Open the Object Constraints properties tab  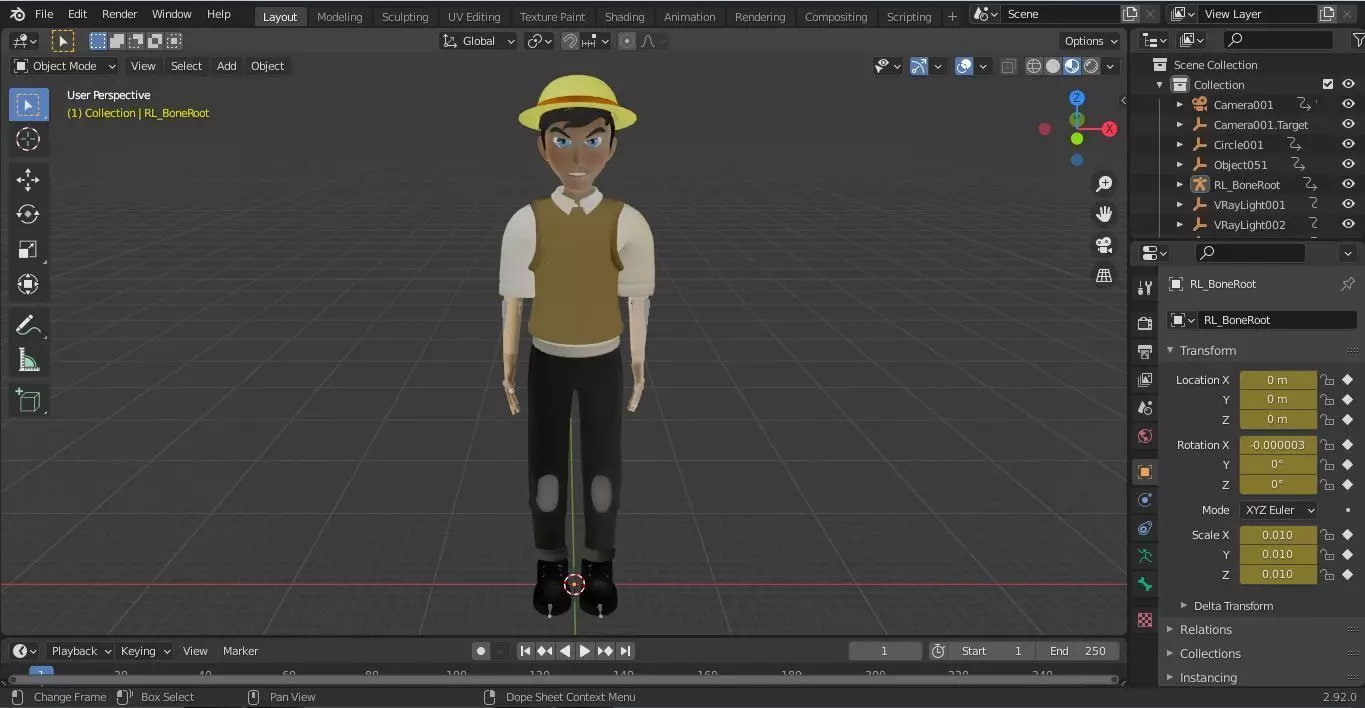(x=1145, y=527)
